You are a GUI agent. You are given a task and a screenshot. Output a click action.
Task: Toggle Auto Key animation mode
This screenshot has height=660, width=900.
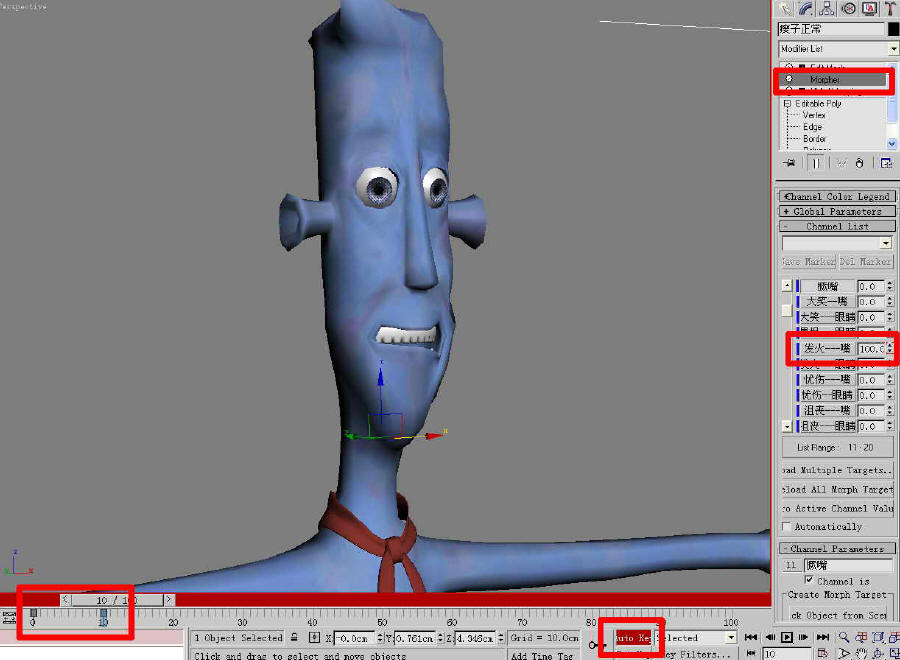click(633, 638)
